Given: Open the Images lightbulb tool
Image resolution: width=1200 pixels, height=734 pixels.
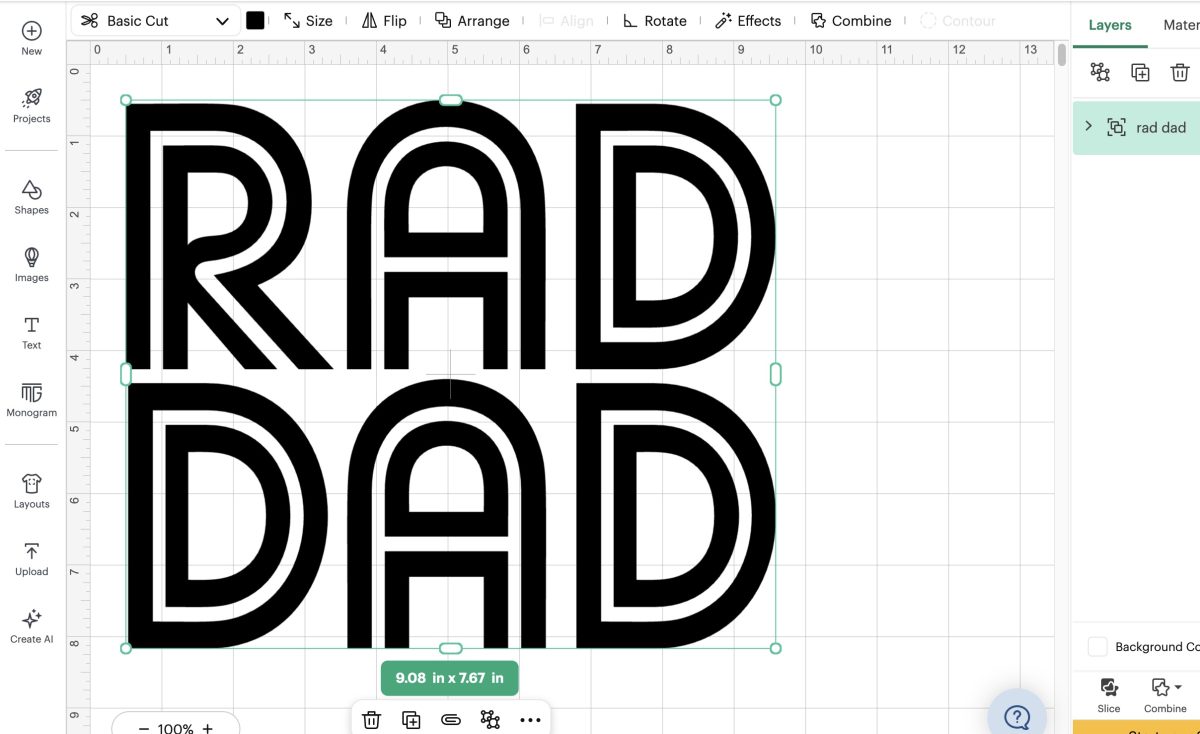Looking at the screenshot, I should 32,265.
